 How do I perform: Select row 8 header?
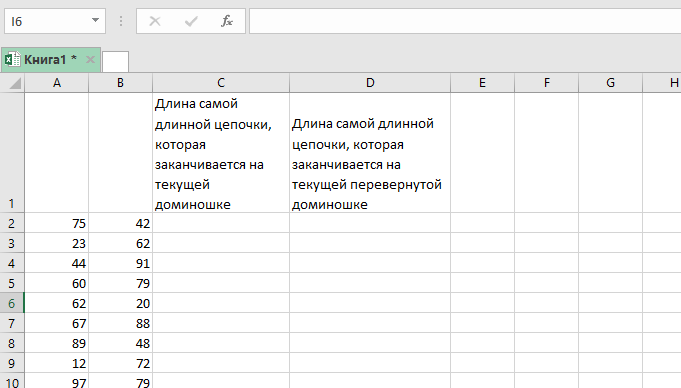point(12,343)
